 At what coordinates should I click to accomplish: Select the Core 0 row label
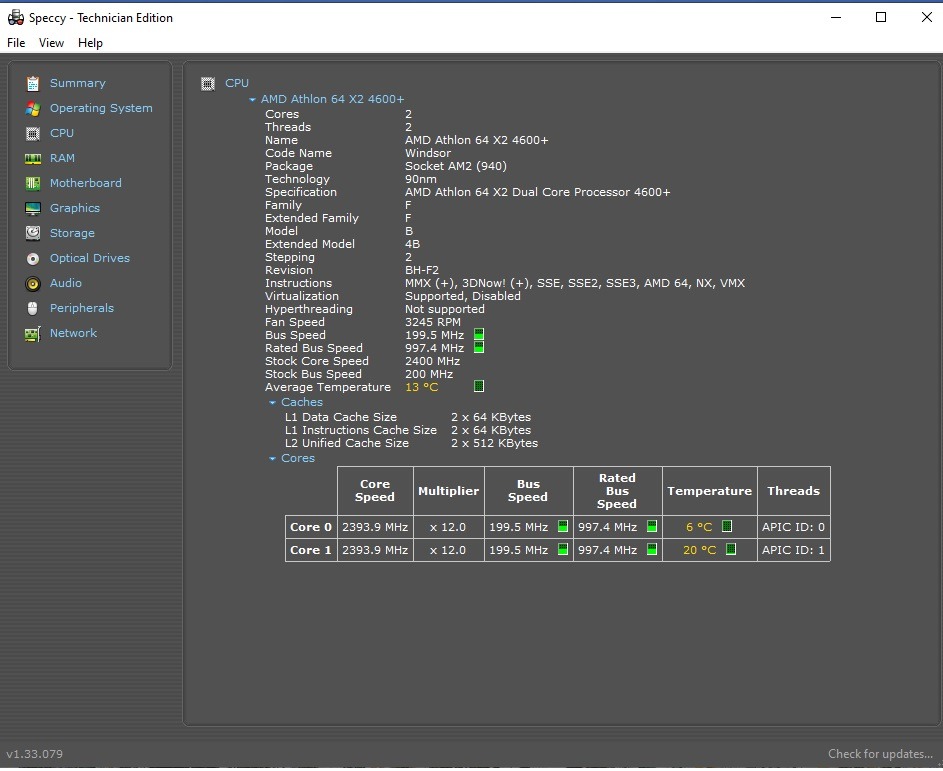pyautogui.click(x=311, y=527)
